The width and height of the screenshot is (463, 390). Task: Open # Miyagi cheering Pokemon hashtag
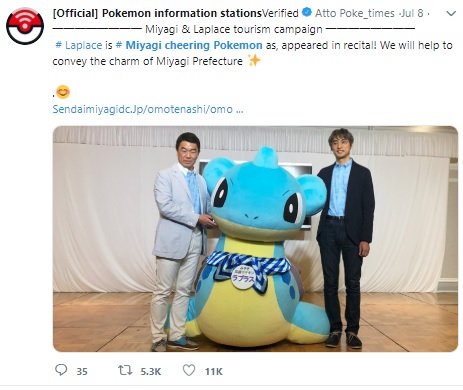tap(189, 45)
